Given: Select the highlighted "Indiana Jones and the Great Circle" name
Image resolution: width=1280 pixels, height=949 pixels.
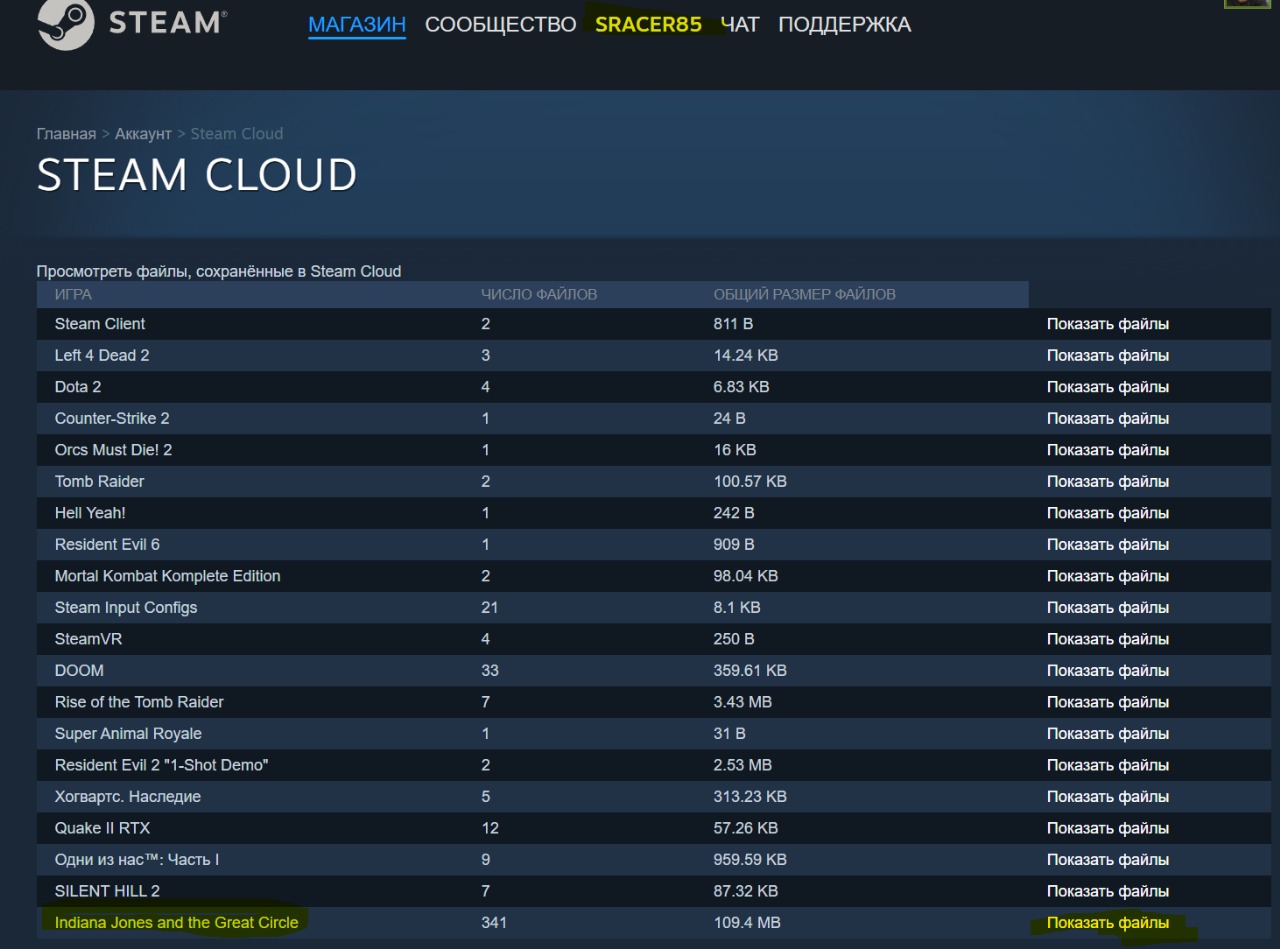Looking at the screenshot, I should [x=176, y=922].
